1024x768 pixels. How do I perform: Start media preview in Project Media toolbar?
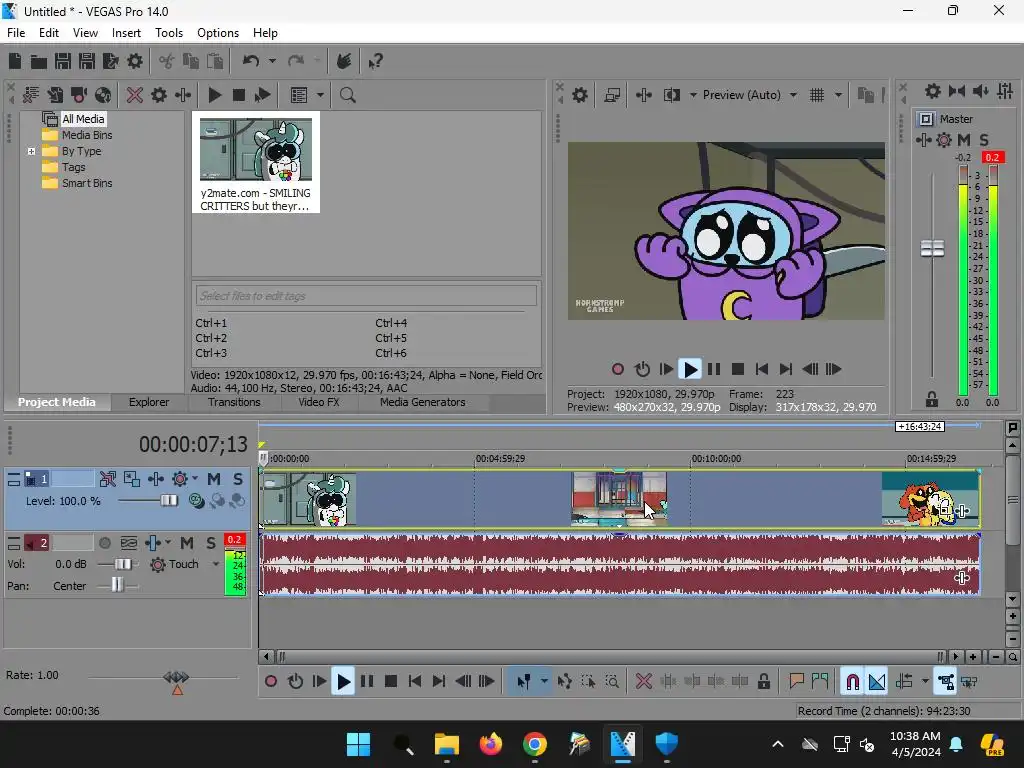tap(214, 95)
